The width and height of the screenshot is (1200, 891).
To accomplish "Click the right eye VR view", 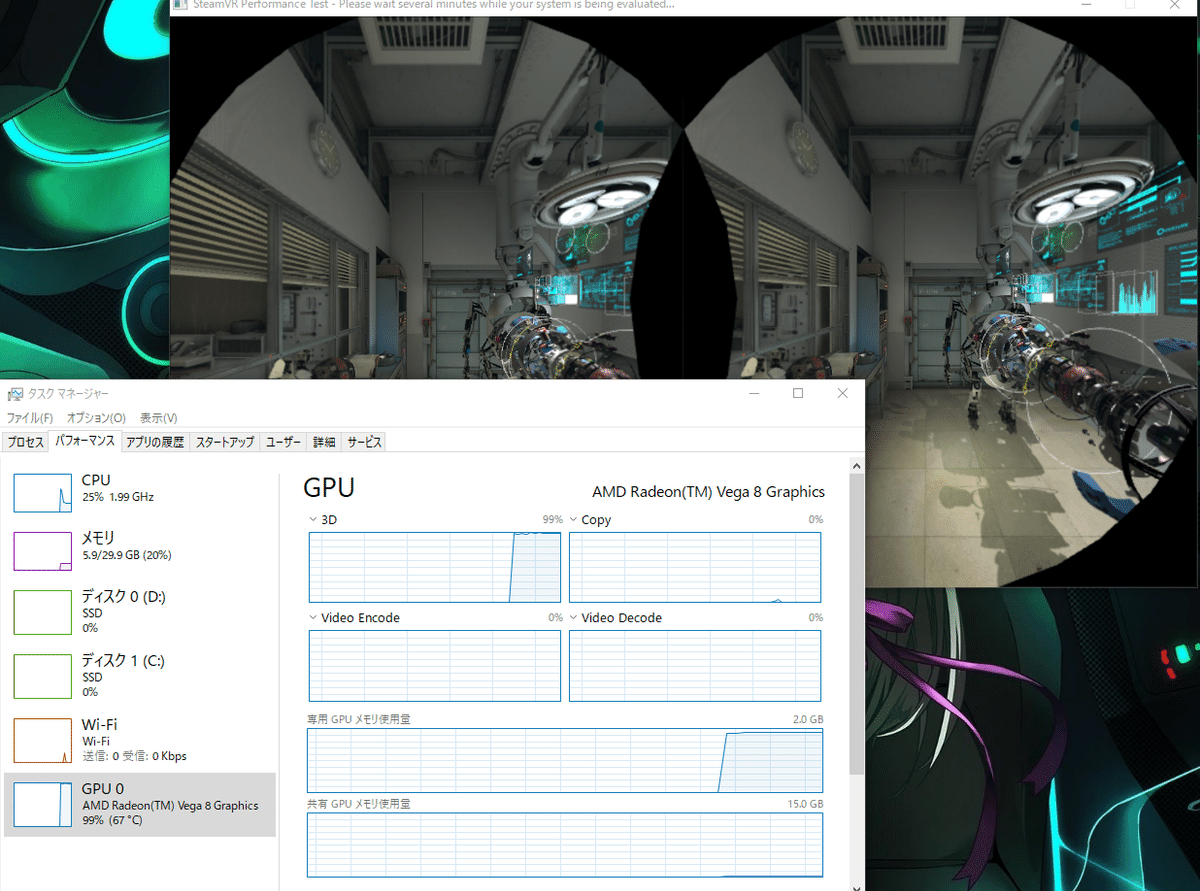I will click(x=942, y=300).
